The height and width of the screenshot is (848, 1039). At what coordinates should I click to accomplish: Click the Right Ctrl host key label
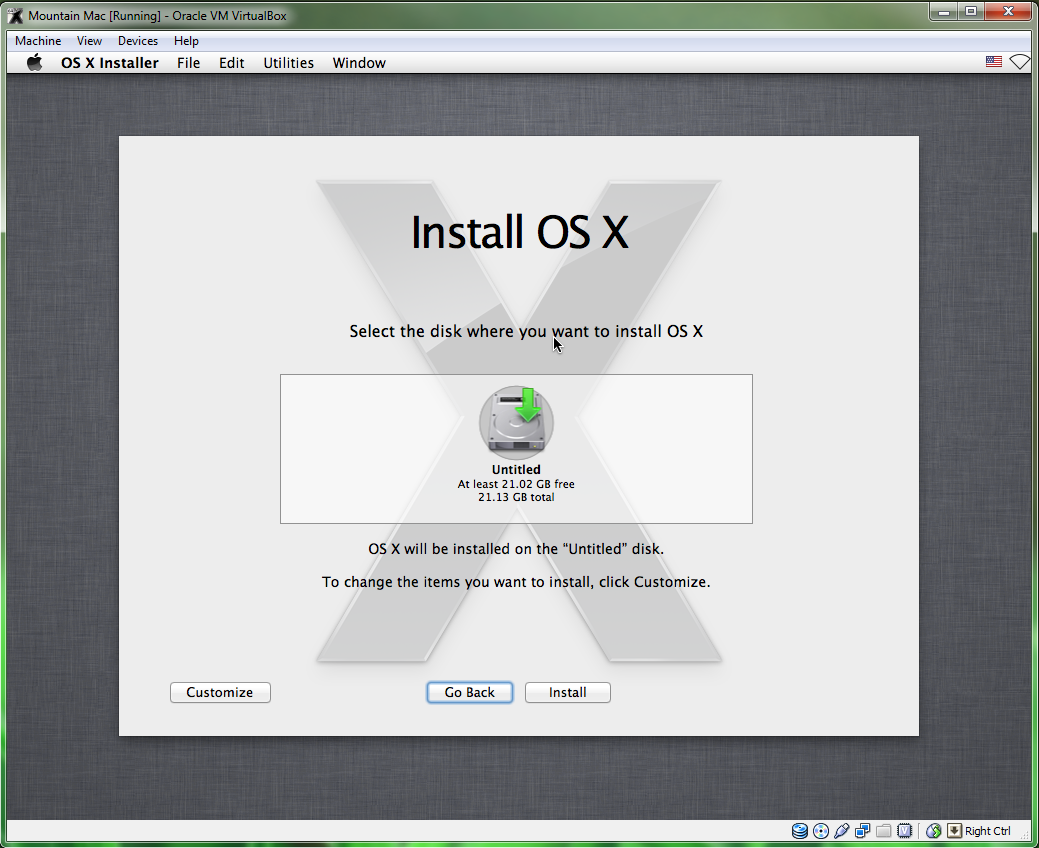pyautogui.click(x=987, y=831)
